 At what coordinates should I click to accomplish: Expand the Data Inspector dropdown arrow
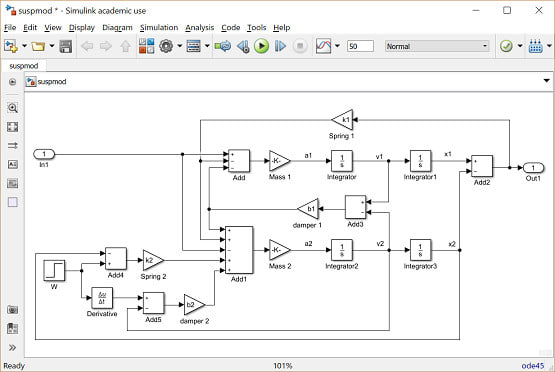click(337, 46)
